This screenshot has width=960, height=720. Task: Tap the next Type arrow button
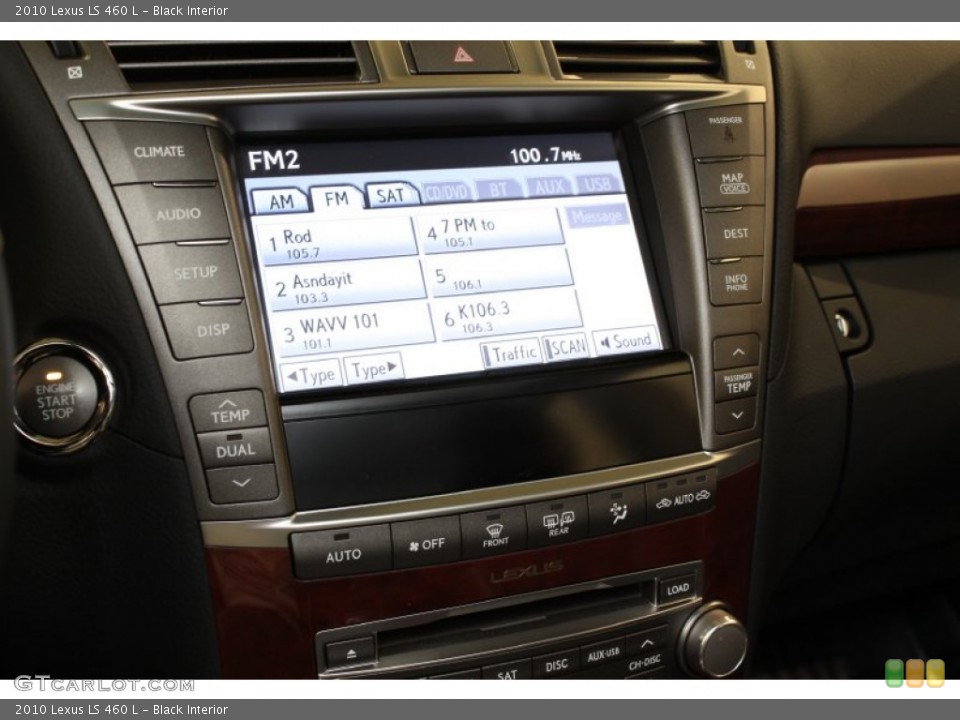[374, 369]
